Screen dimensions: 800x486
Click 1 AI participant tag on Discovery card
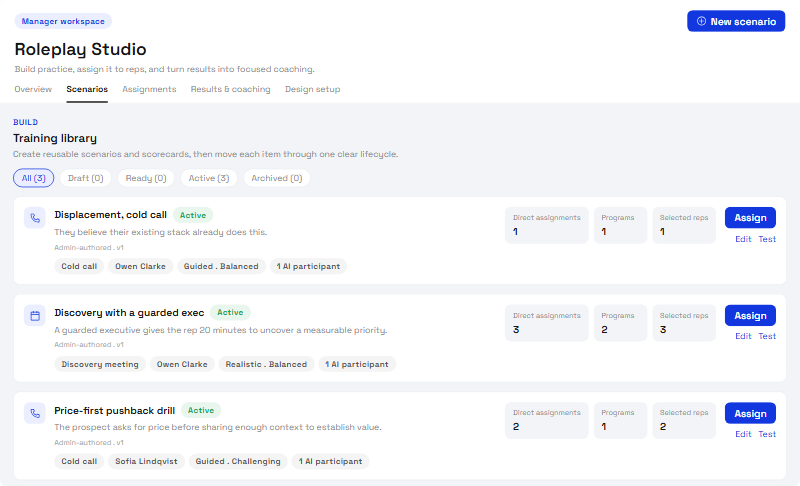[x=357, y=364]
